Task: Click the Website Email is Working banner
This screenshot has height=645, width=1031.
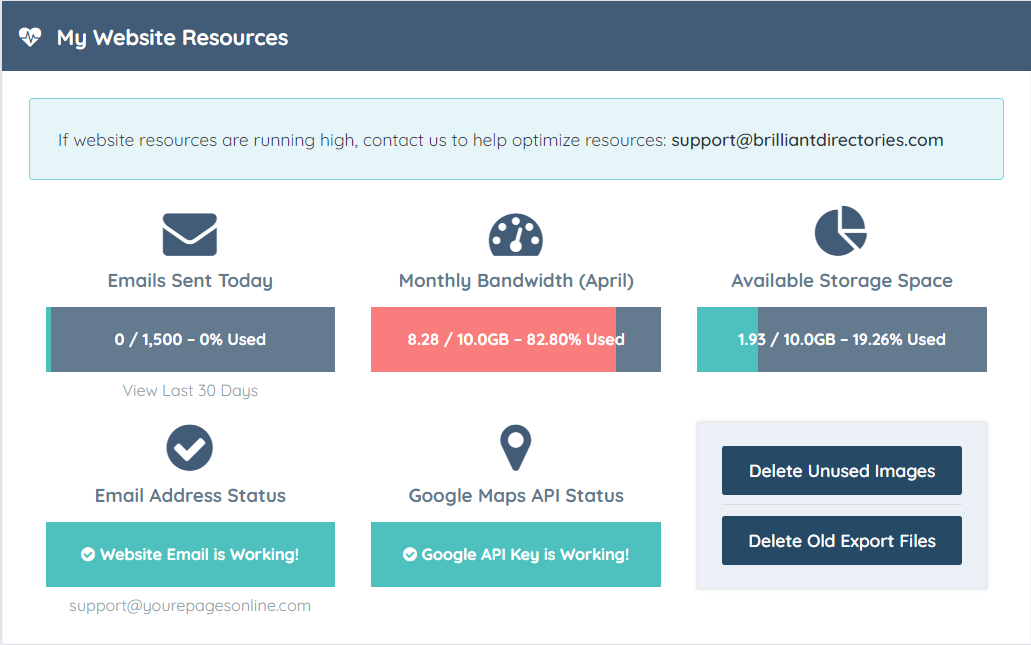Action: click(x=189, y=555)
